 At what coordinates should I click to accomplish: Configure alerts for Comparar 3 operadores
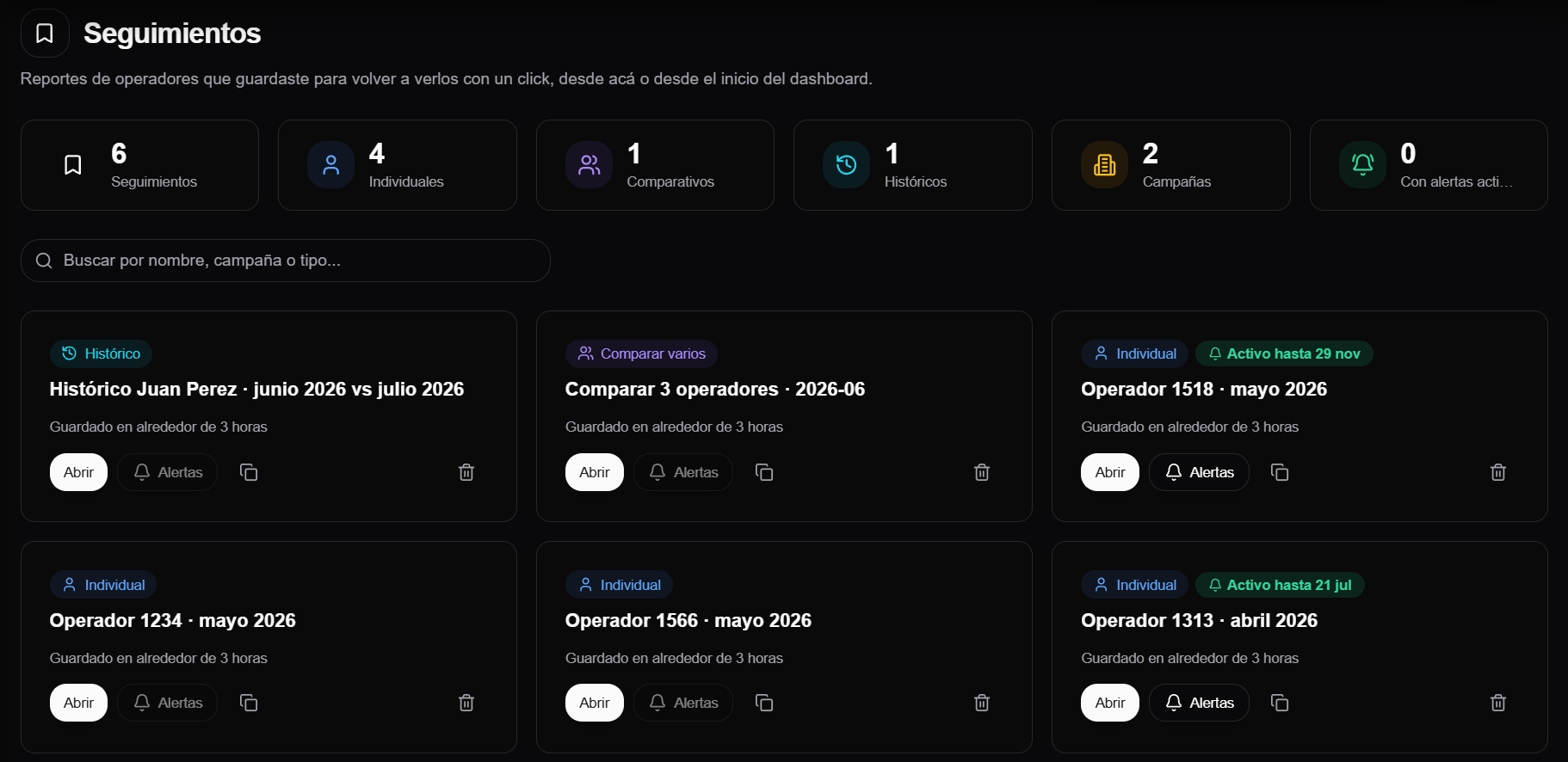click(x=683, y=472)
